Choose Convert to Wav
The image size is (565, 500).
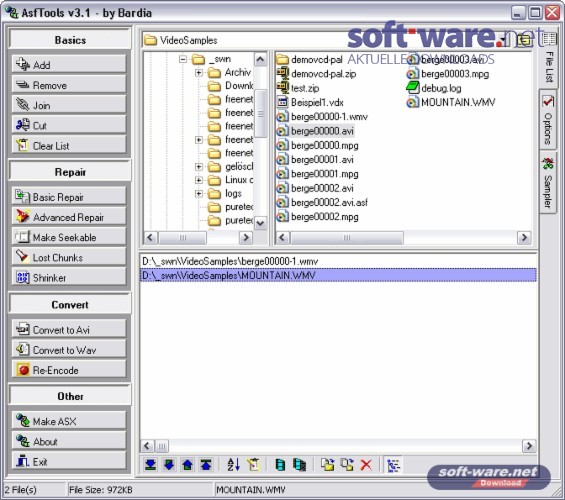[x=69, y=349]
